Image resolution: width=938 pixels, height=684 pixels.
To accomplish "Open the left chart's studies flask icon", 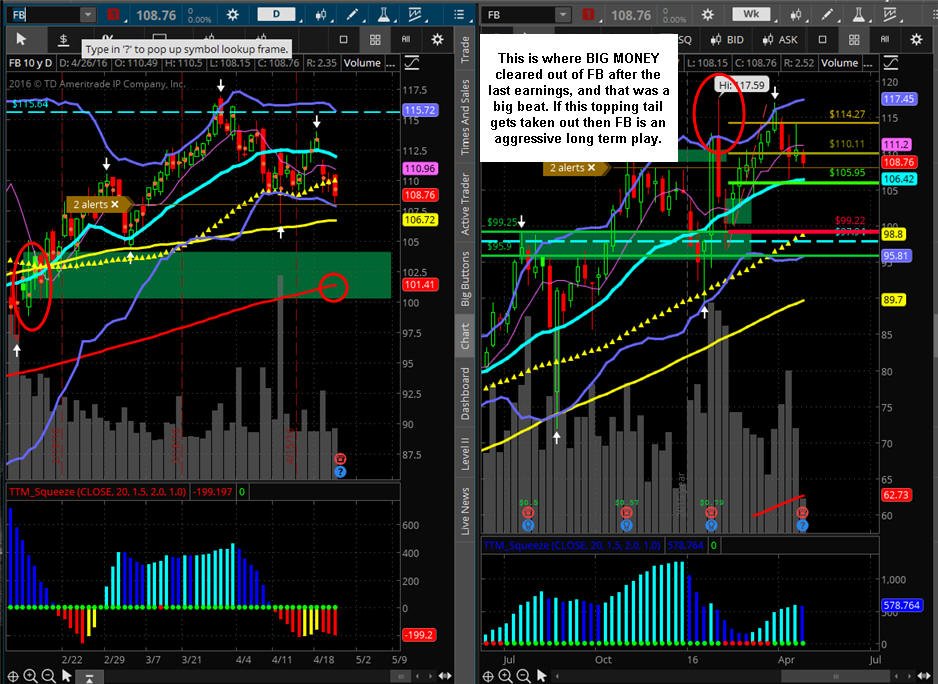I will [383, 14].
